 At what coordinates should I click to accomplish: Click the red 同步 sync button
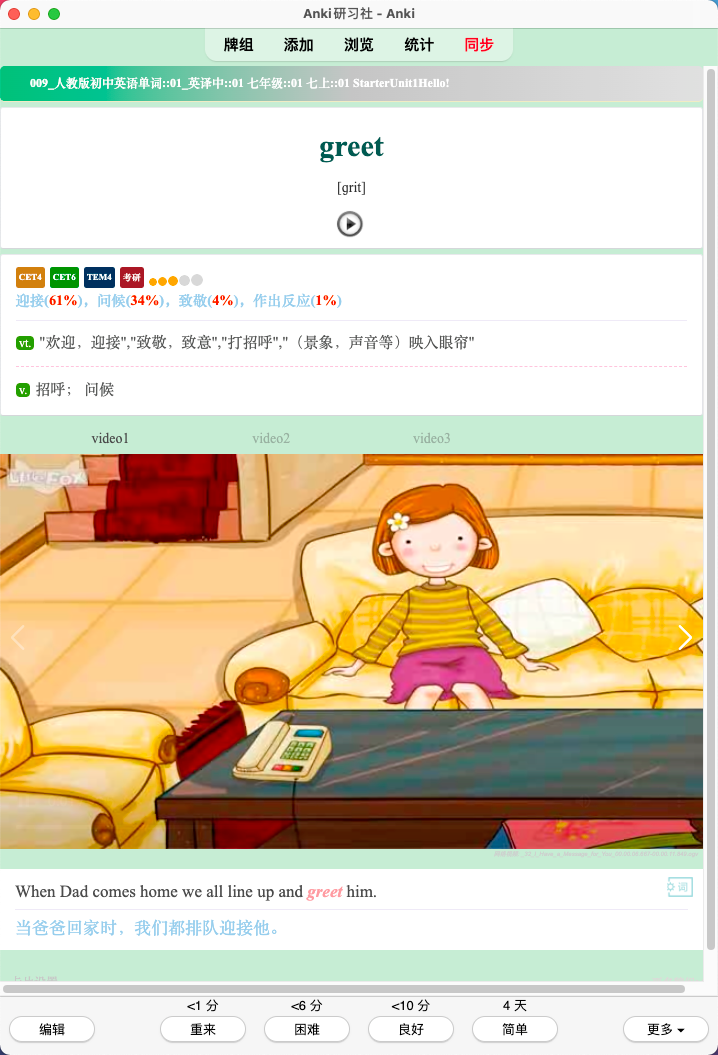479,45
